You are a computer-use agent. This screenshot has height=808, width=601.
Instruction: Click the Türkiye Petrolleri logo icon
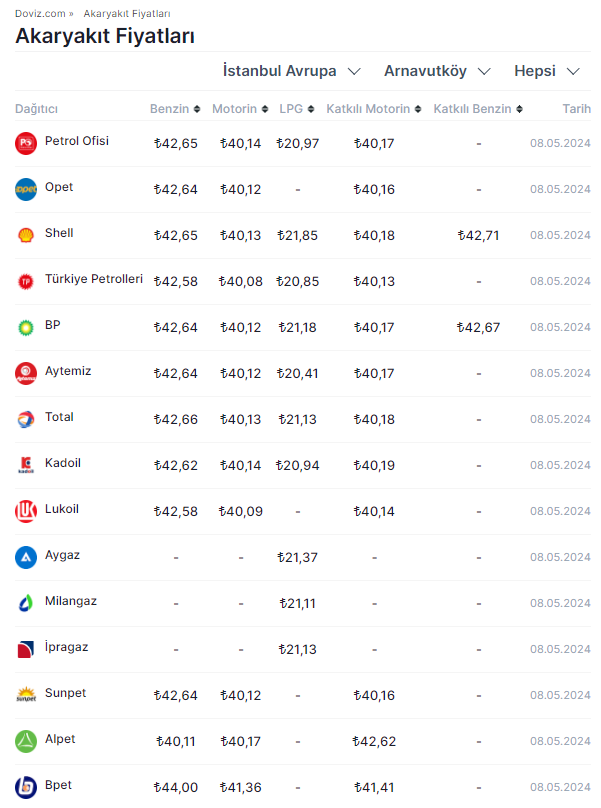pos(26,281)
